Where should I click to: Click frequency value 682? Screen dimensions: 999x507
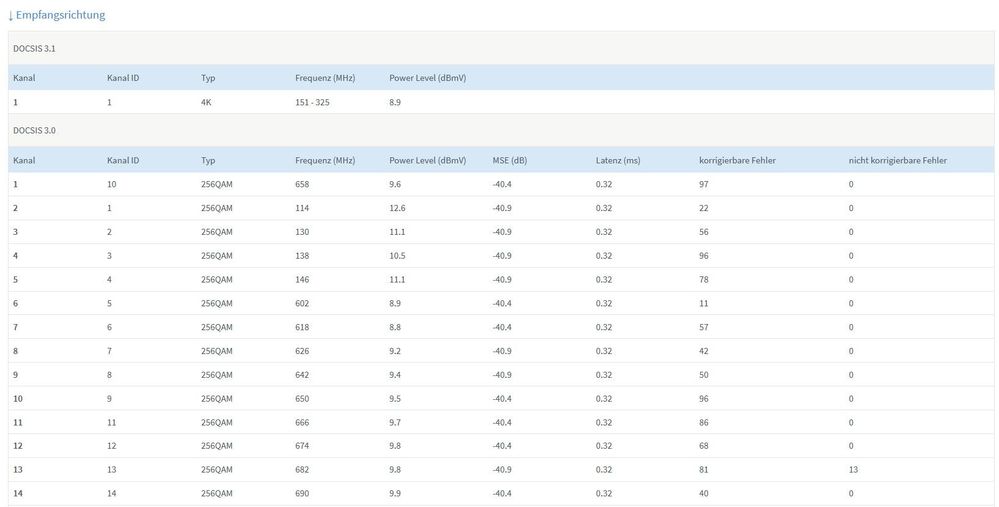302,470
